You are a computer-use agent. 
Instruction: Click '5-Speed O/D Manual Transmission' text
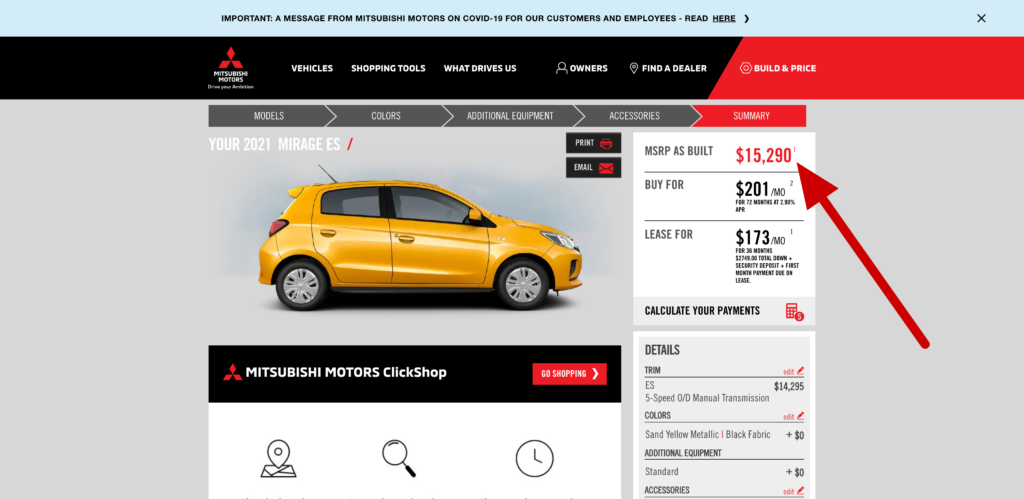pos(707,398)
